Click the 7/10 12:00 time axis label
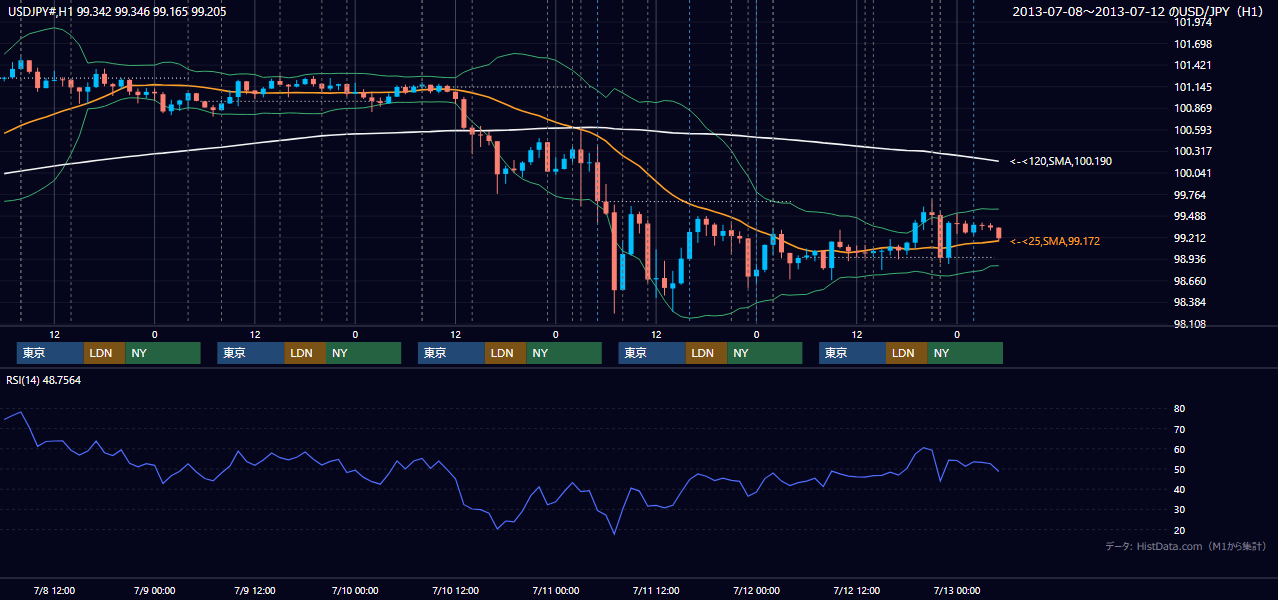The image size is (1278, 600). 455,590
